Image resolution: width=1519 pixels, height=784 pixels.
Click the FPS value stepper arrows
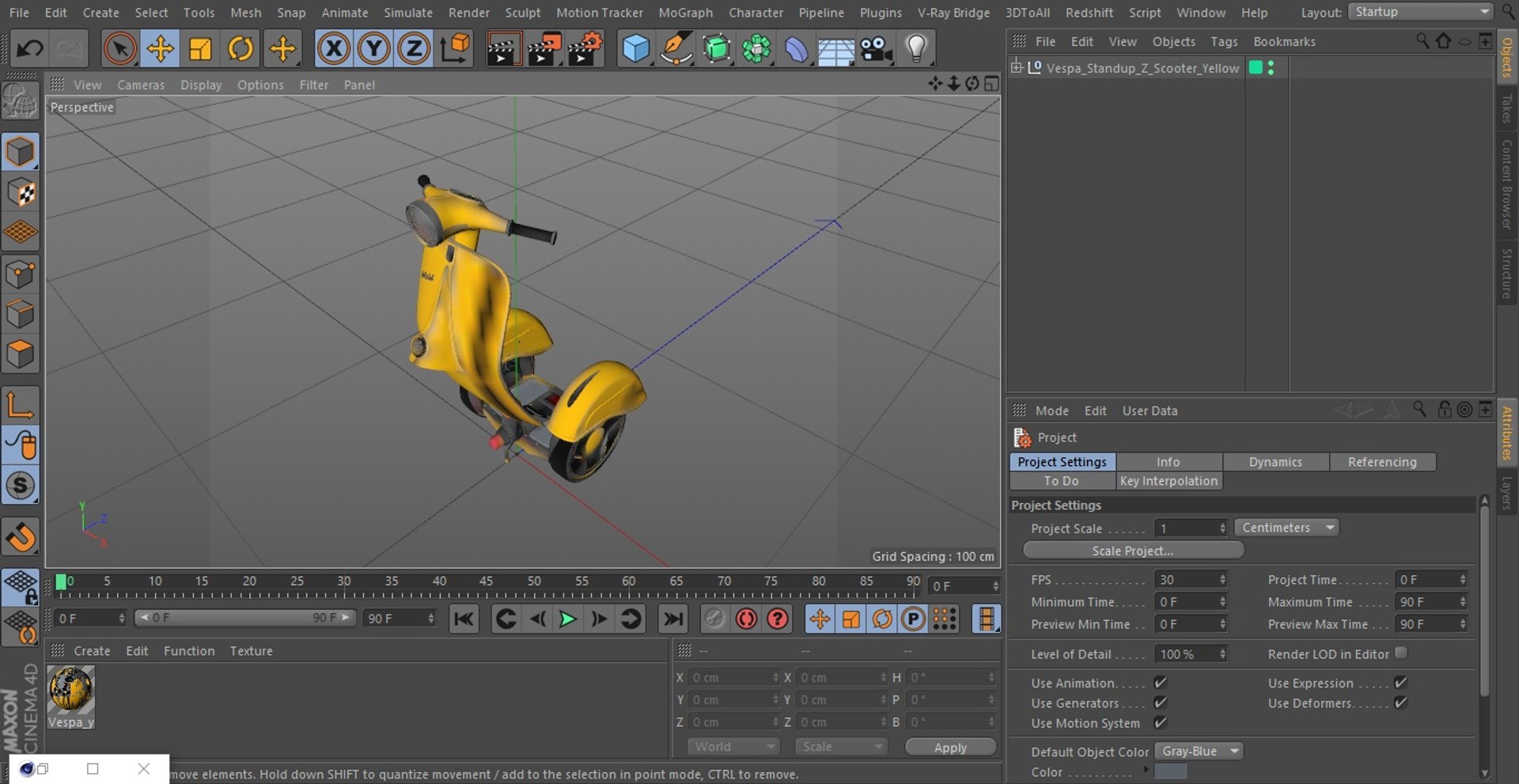1222,580
